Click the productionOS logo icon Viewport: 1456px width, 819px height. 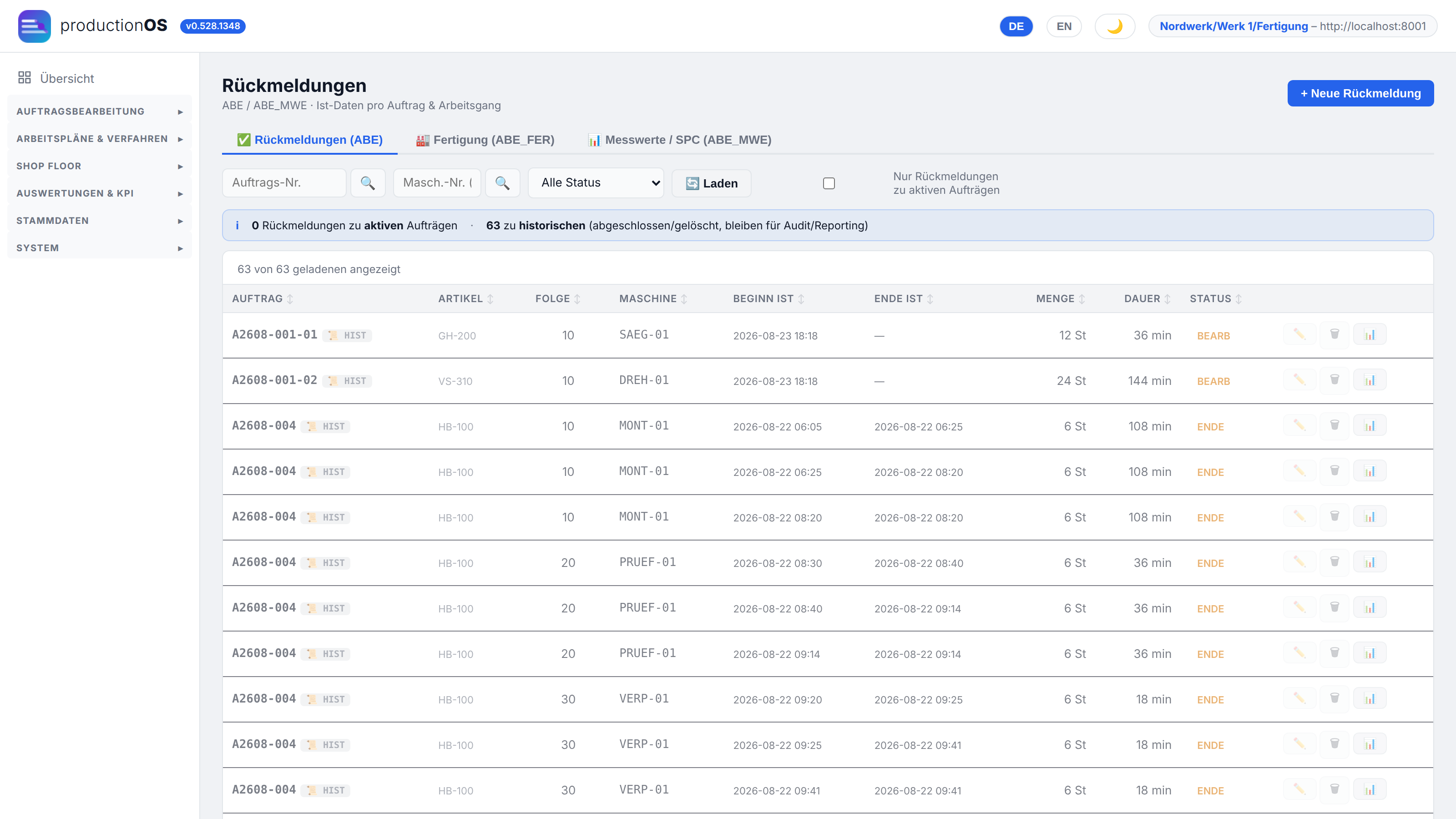pyautogui.click(x=35, y=26)
